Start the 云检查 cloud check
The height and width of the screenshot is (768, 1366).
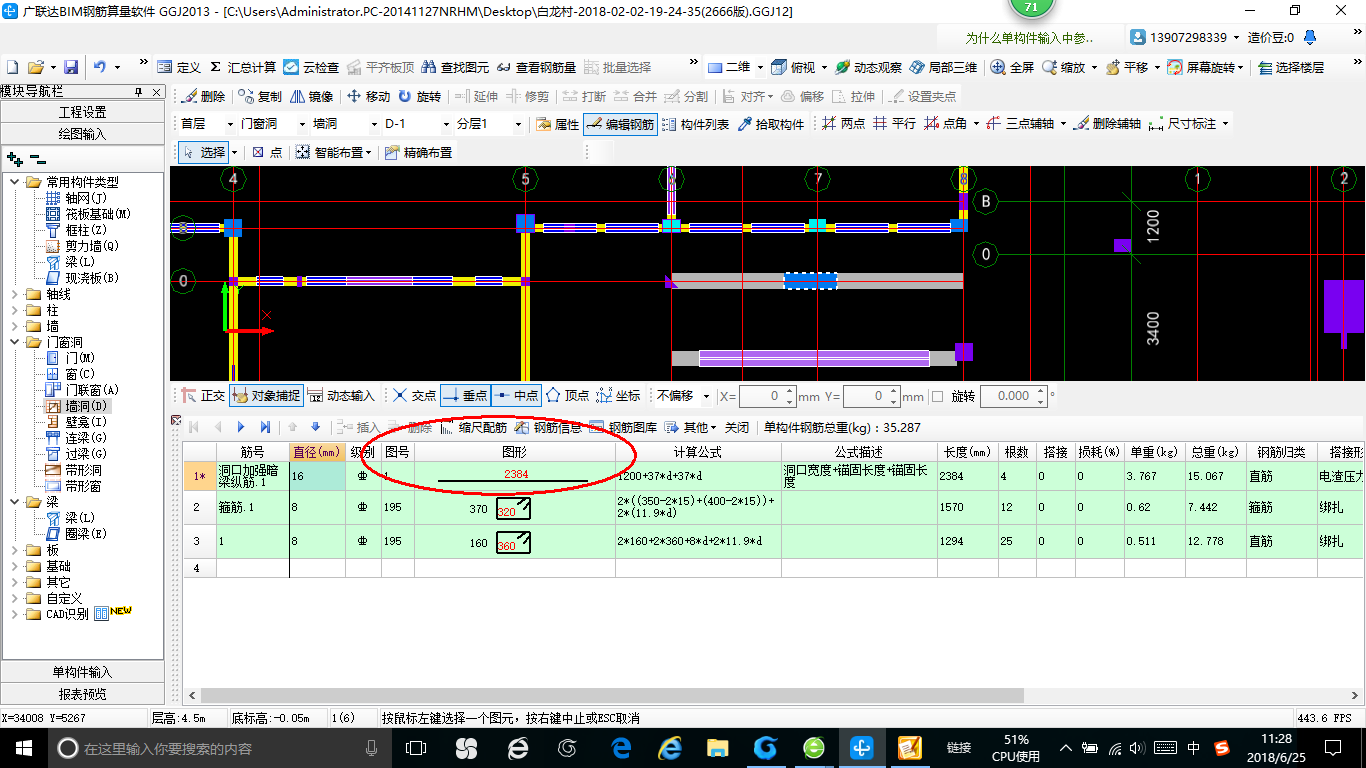click(311, 67)
